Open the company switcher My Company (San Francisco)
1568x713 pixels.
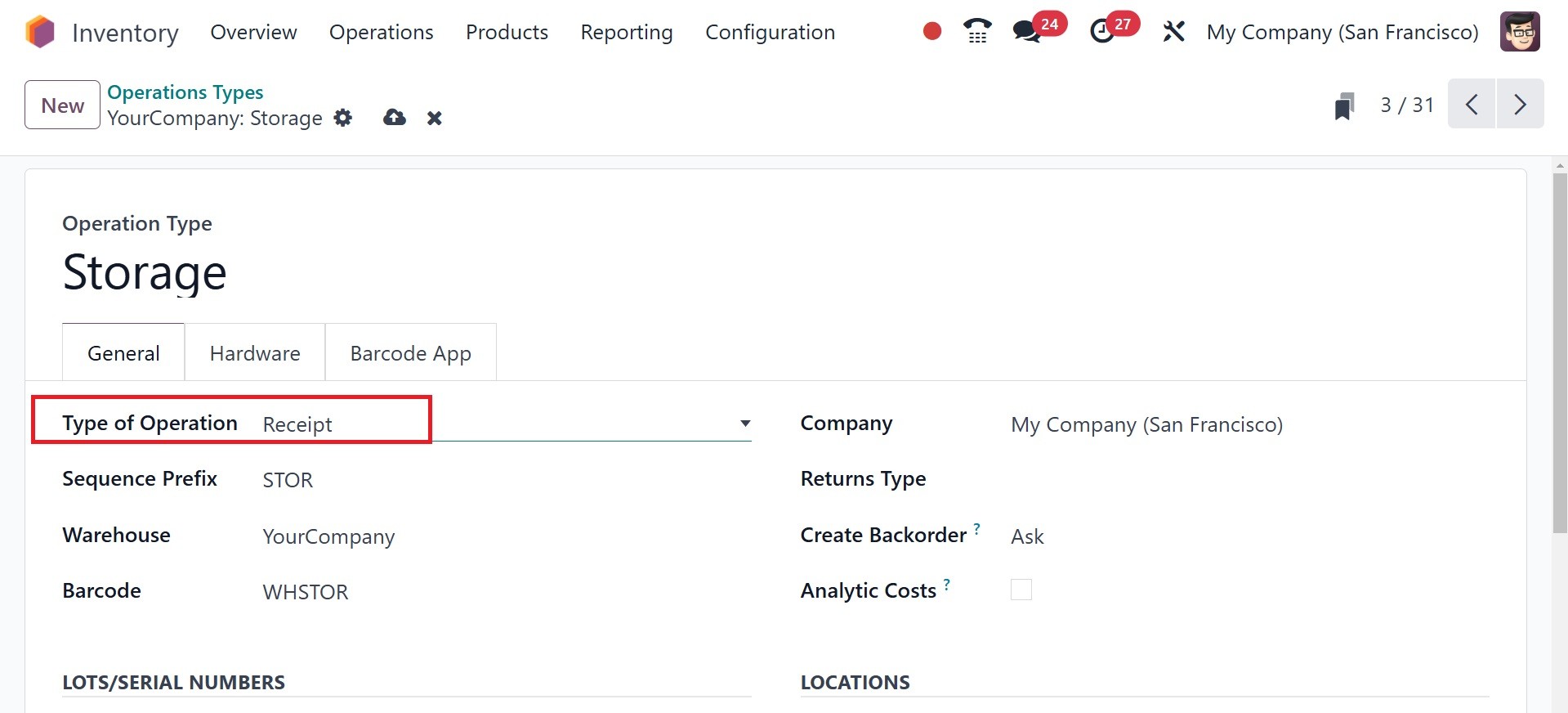(x=1342, y=32)
